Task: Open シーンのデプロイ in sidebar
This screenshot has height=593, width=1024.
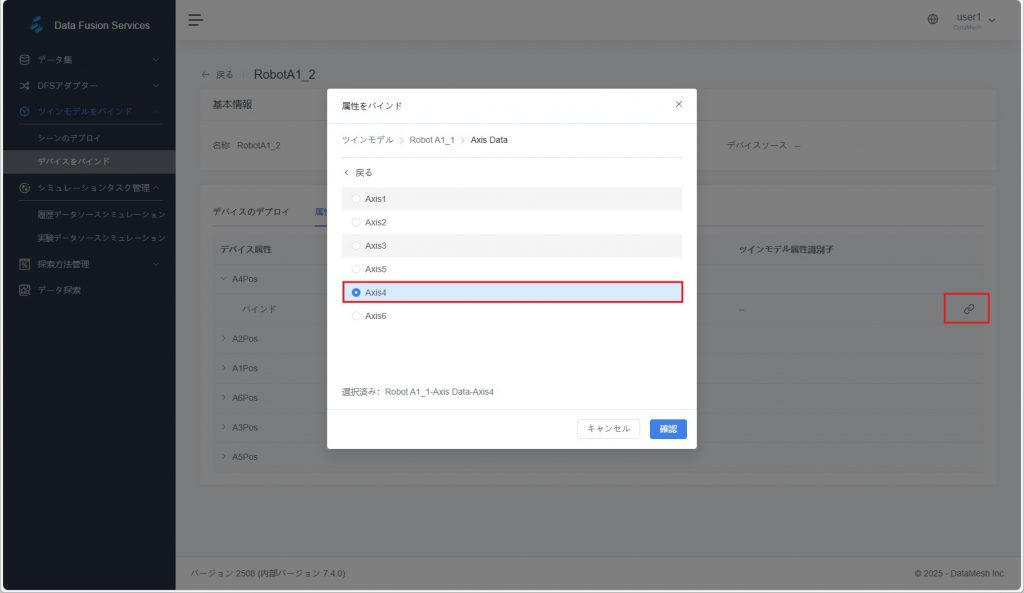Action: click(69, 137)
